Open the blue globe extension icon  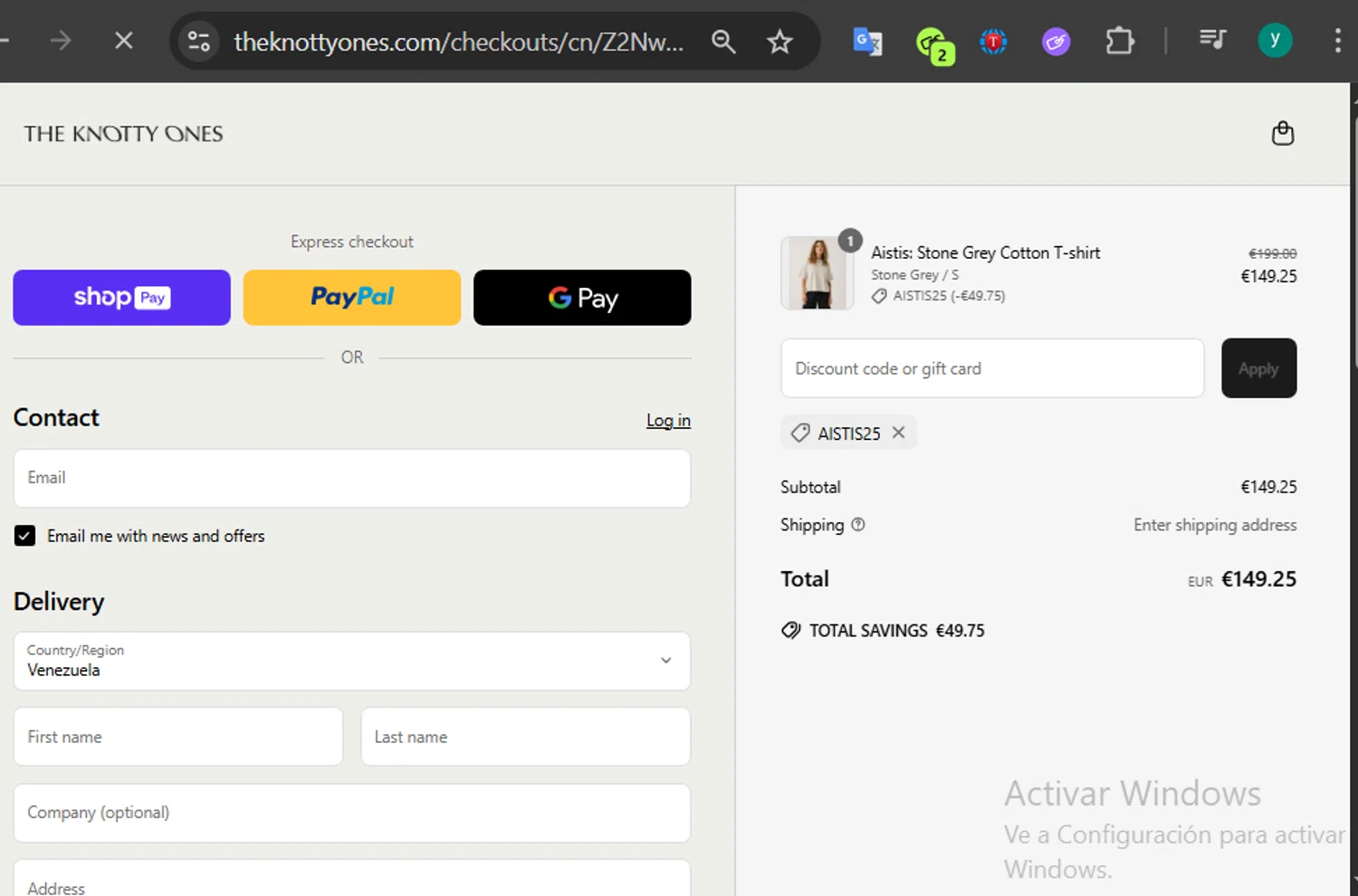point(993,42)
